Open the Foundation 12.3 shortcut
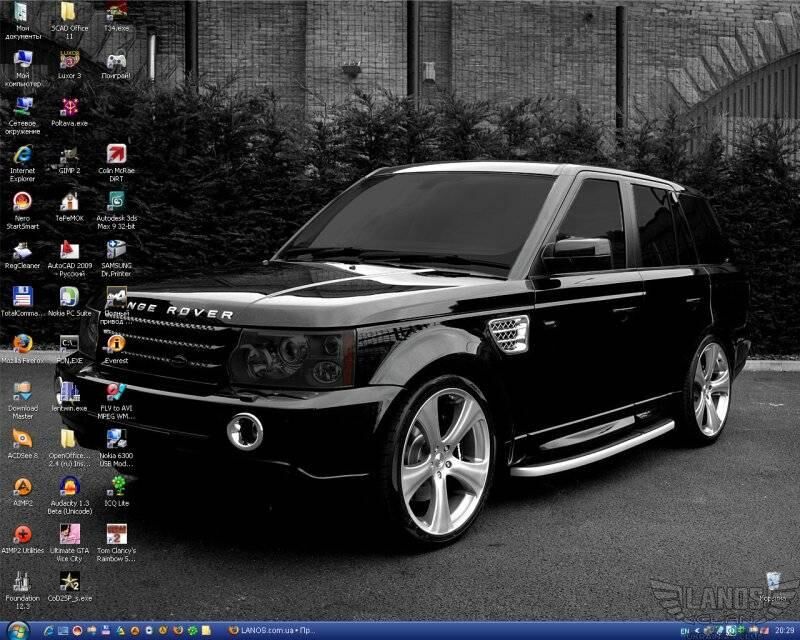 (x=22, y=590)
